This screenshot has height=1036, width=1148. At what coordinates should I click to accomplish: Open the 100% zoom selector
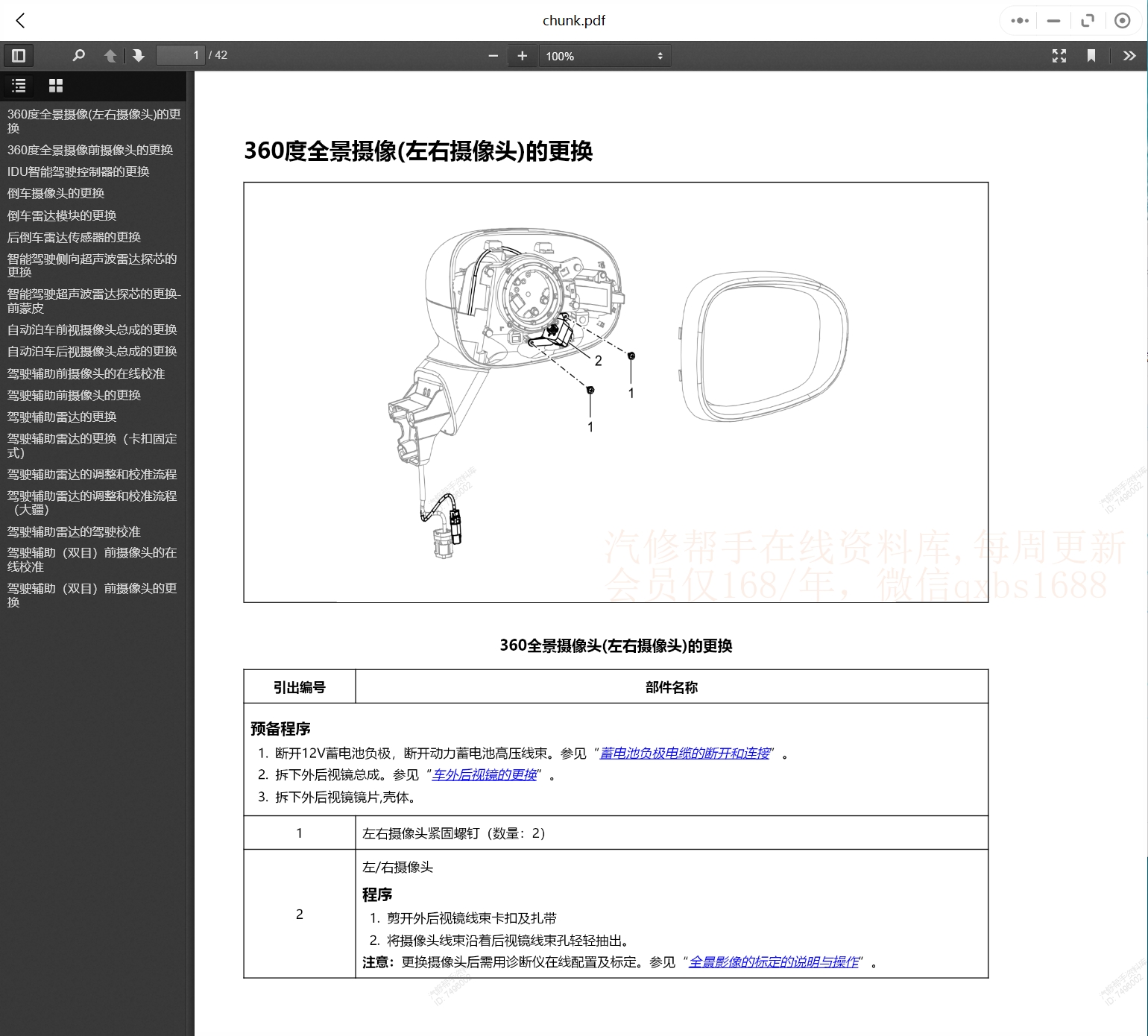click(604, 55)
